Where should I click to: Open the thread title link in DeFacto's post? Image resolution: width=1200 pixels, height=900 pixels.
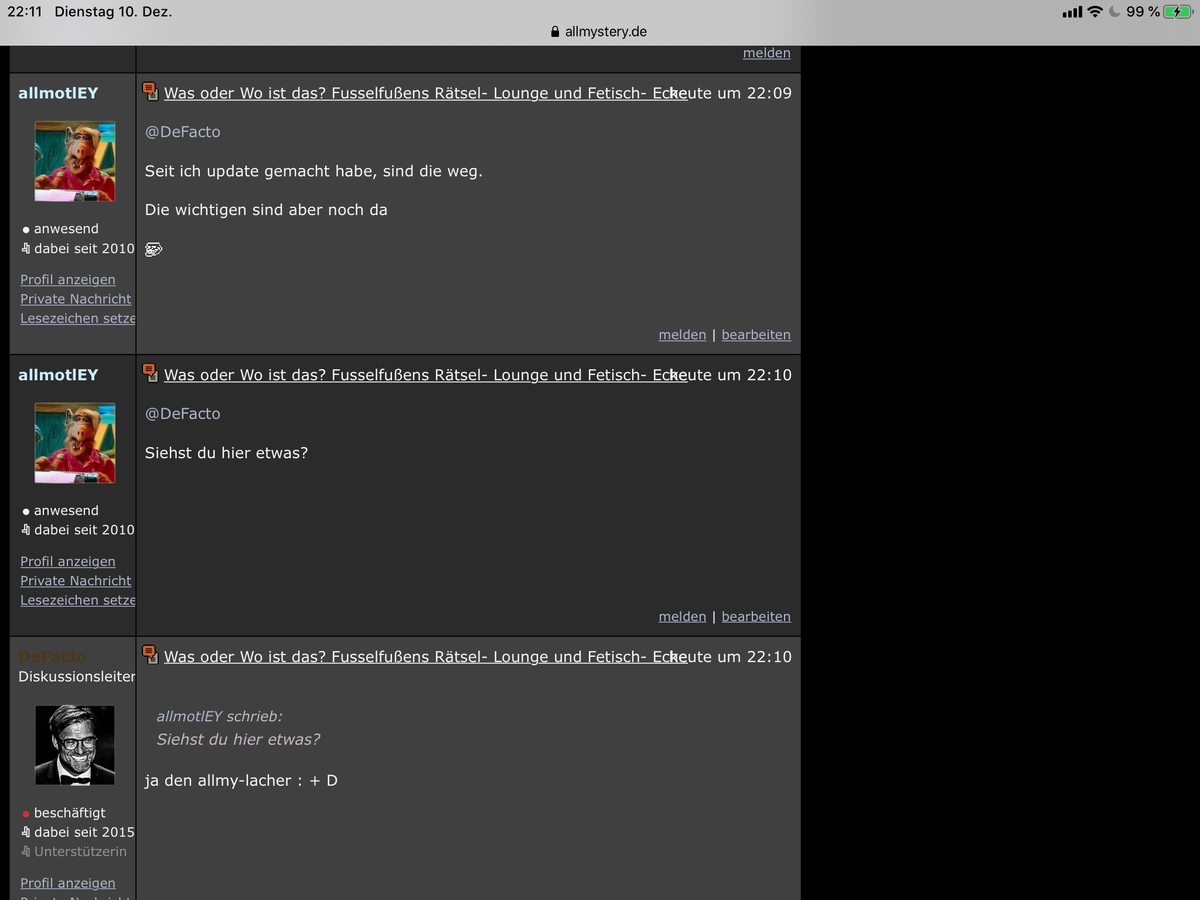pyautogui.click(x=425, y=657)
